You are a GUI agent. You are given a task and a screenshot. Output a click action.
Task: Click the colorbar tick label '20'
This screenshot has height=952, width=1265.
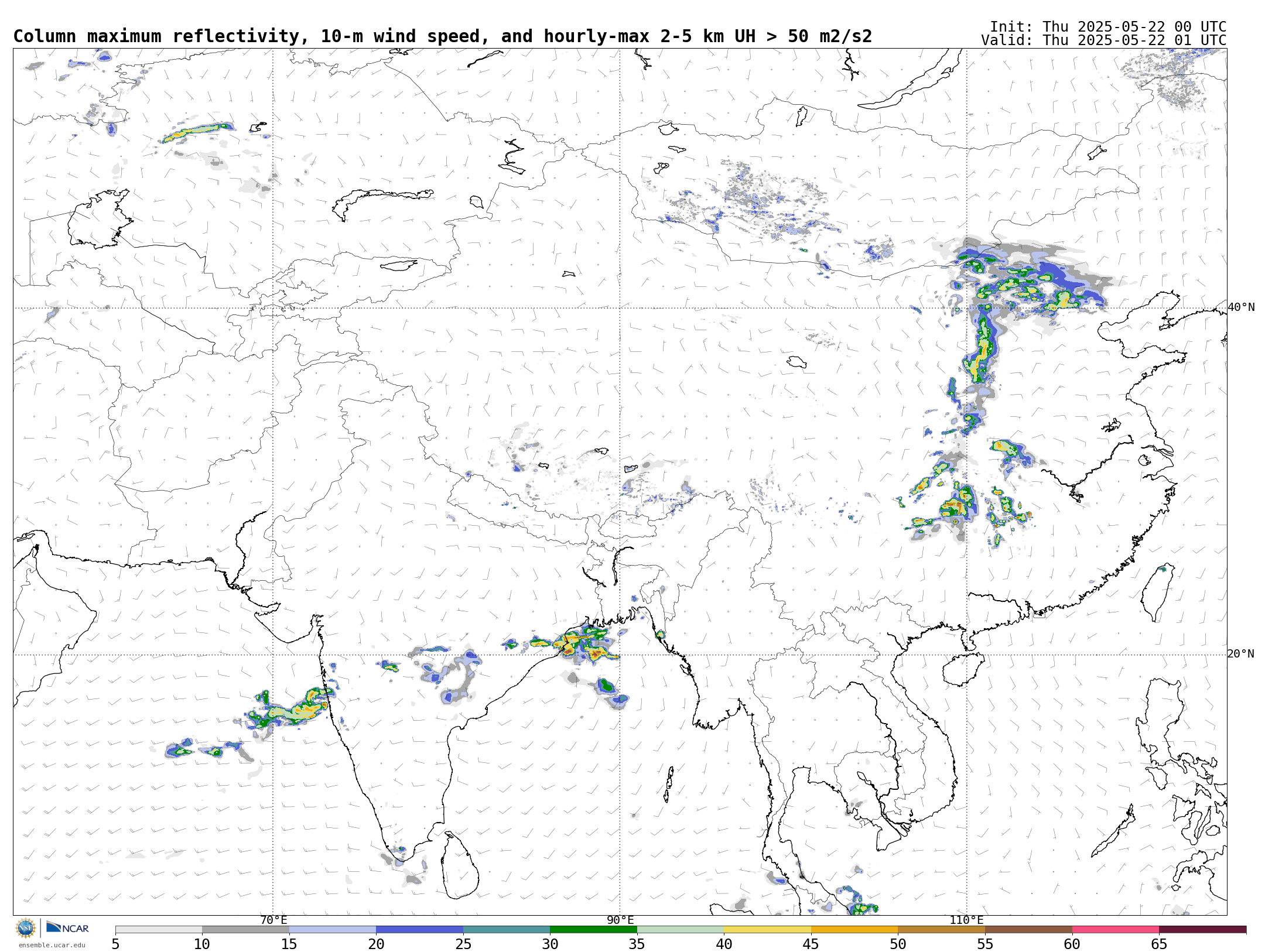[376, 944]
